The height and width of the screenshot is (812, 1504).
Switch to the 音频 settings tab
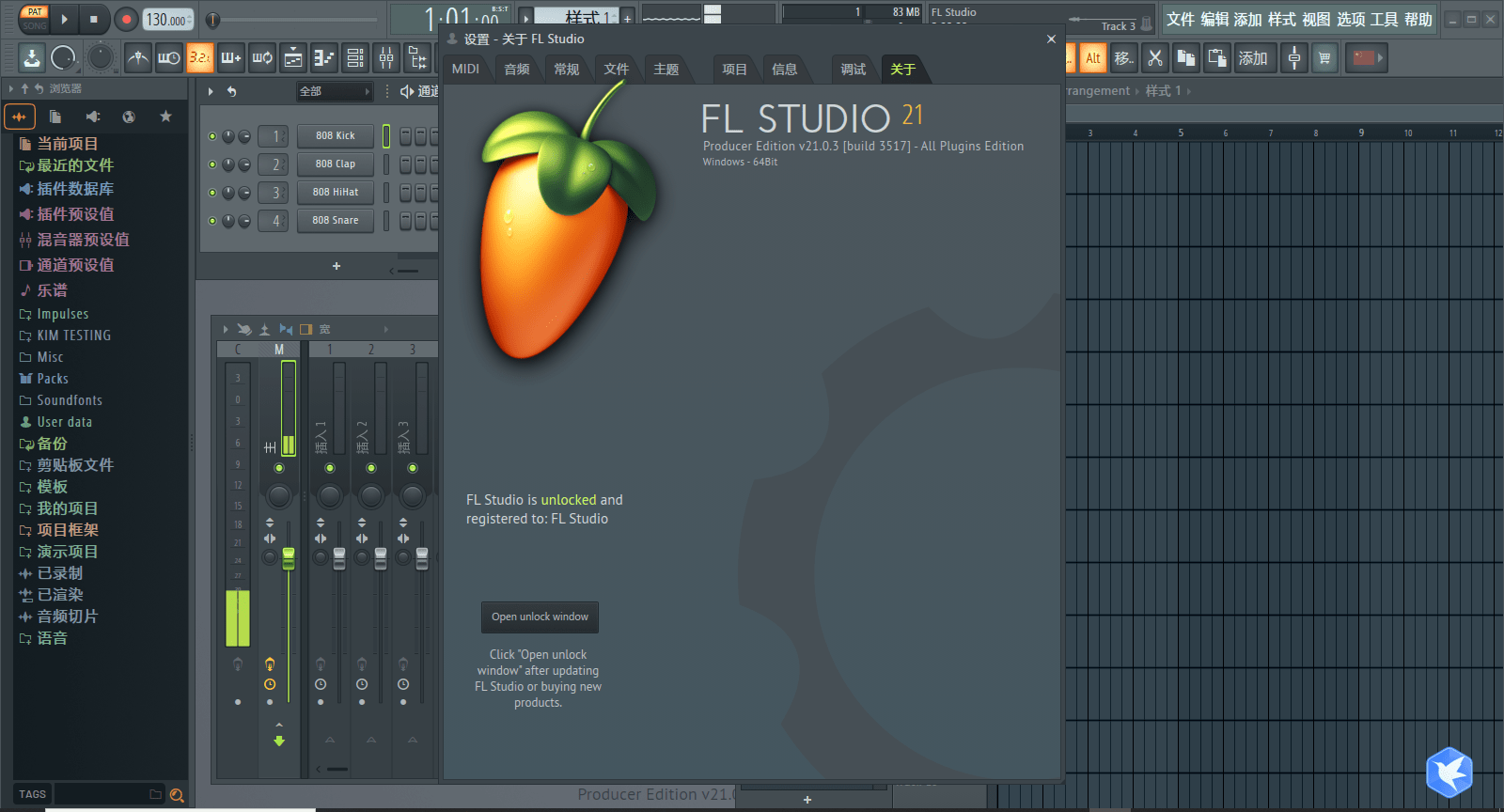(516, 69)
